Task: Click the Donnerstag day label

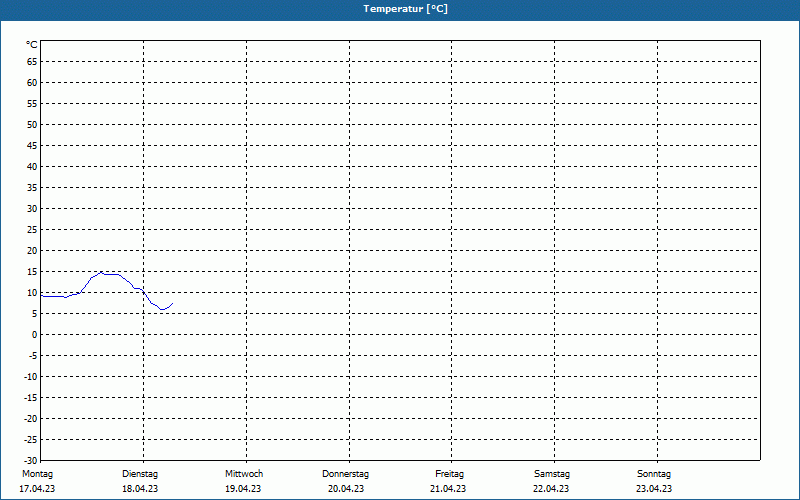Action: pyautogui.click(x=345, y=474)
